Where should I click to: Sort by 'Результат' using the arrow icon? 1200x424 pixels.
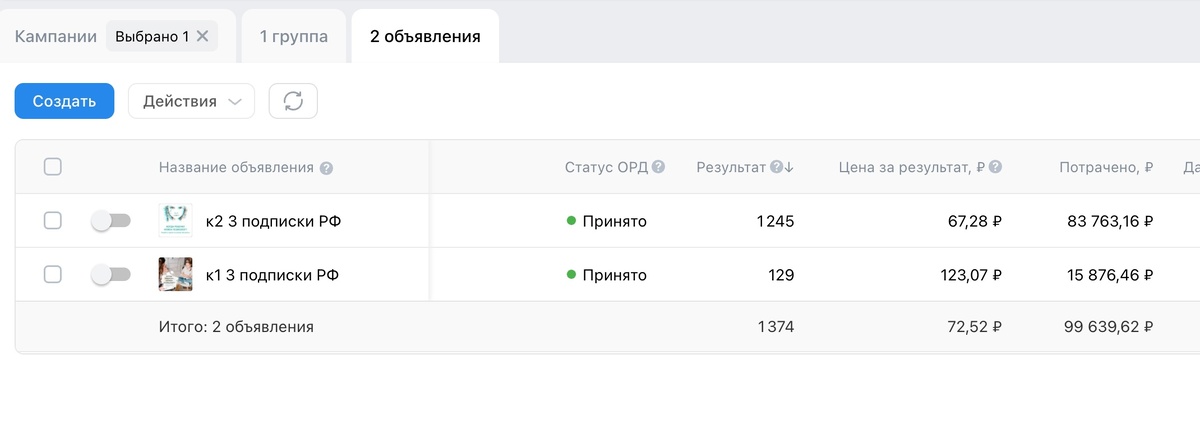(789, 167)
